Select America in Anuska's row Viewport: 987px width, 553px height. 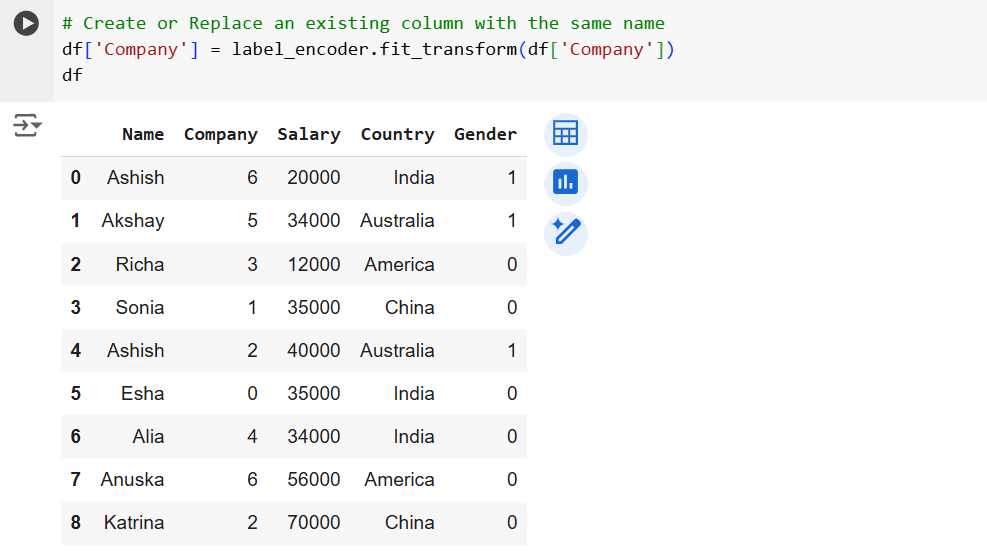click(399, 480)
